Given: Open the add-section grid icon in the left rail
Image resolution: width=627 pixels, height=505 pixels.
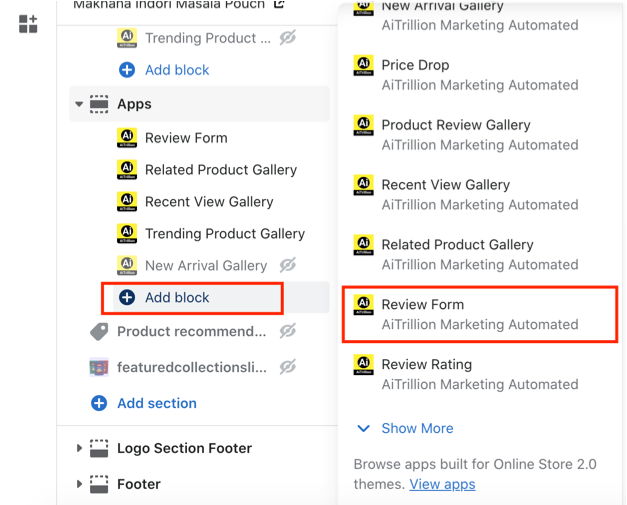Looking at the screenshot, I should pos(28,24).
